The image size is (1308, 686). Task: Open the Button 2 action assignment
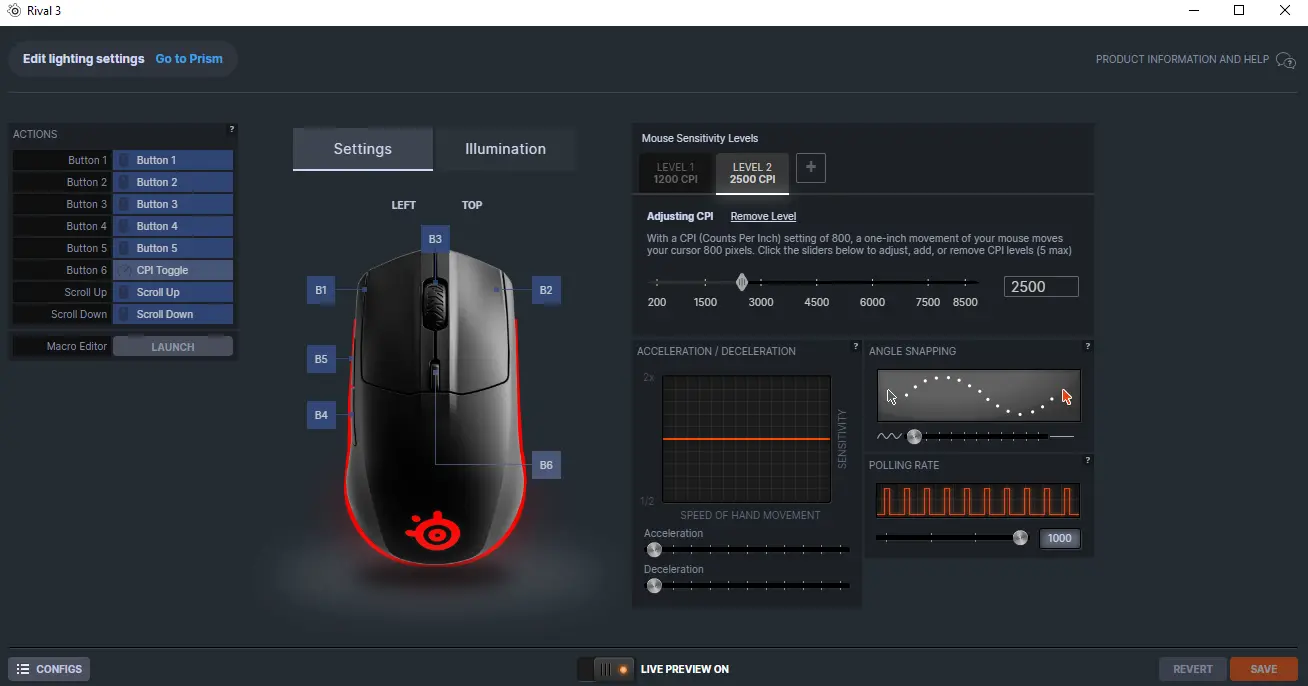coord(173,182)
